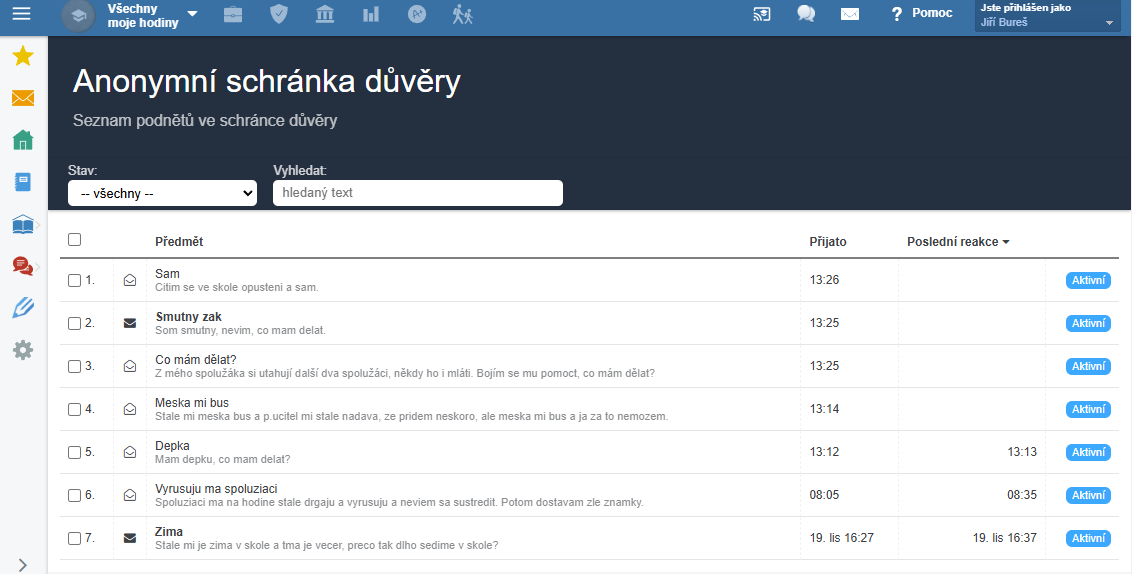The image size is (1132, 574).
Task: Toggle the select-all checkbox in header
Action: click(x=74, y=240)
